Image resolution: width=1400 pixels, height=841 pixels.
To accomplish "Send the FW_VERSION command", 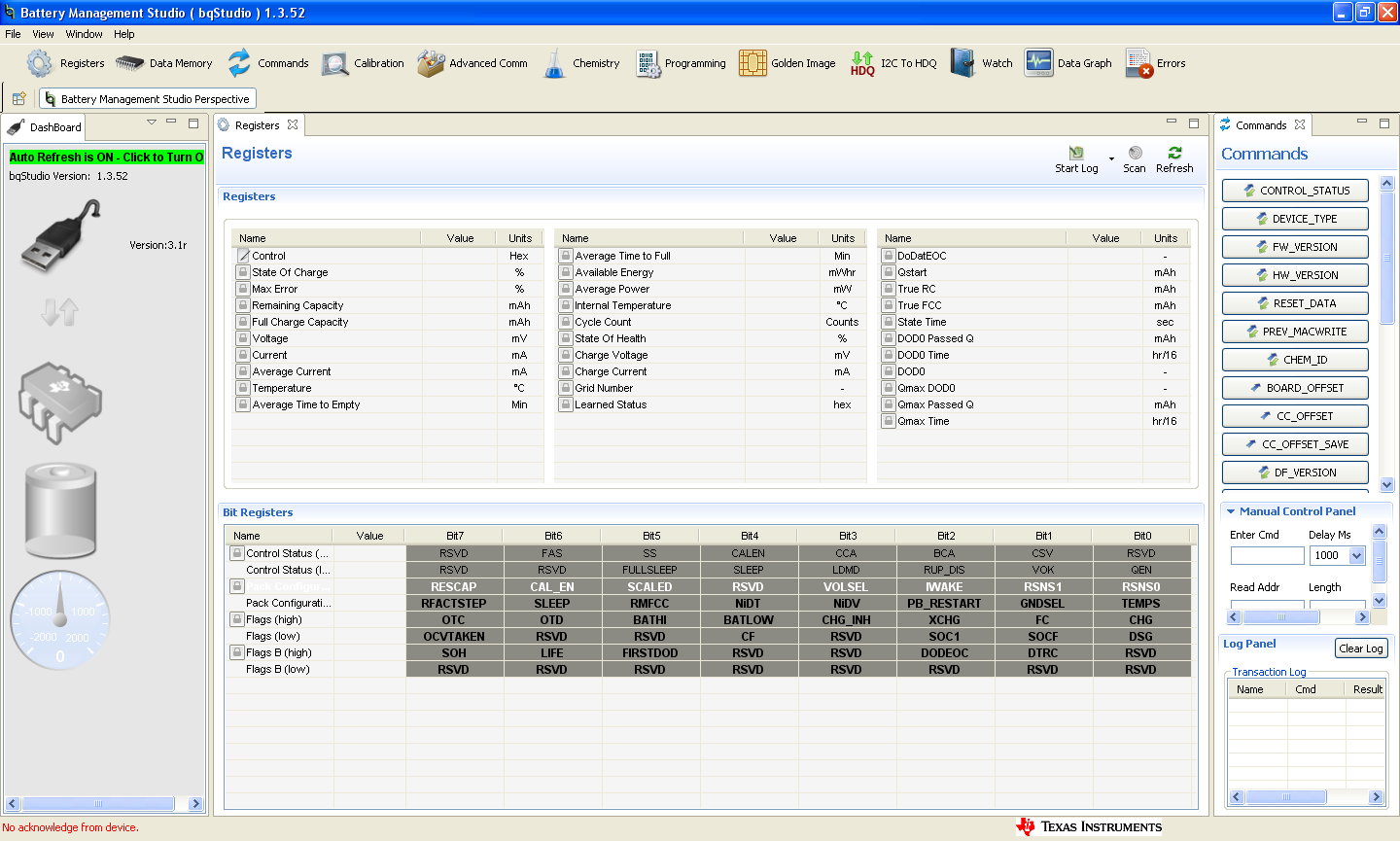I will tap(1295, 247).
